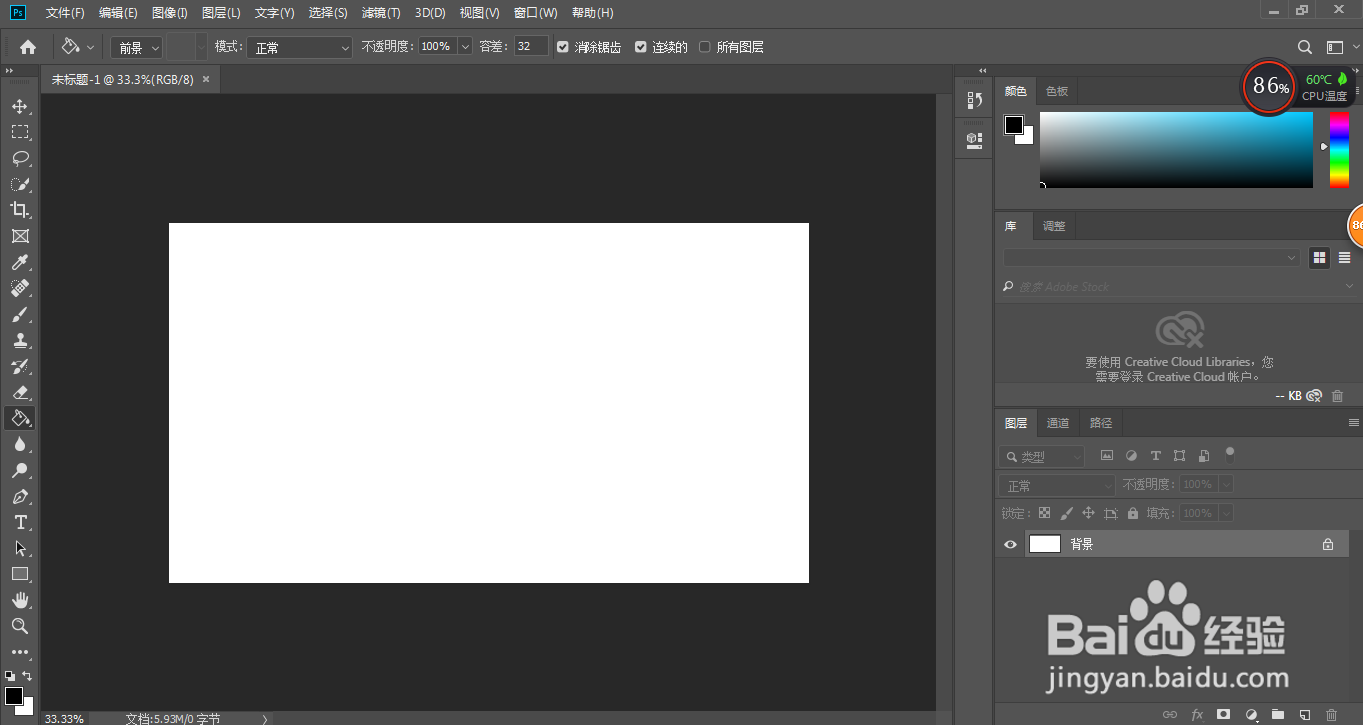Open the History panel icon
The image size is (1363, 725).
(x=974, y=100)
